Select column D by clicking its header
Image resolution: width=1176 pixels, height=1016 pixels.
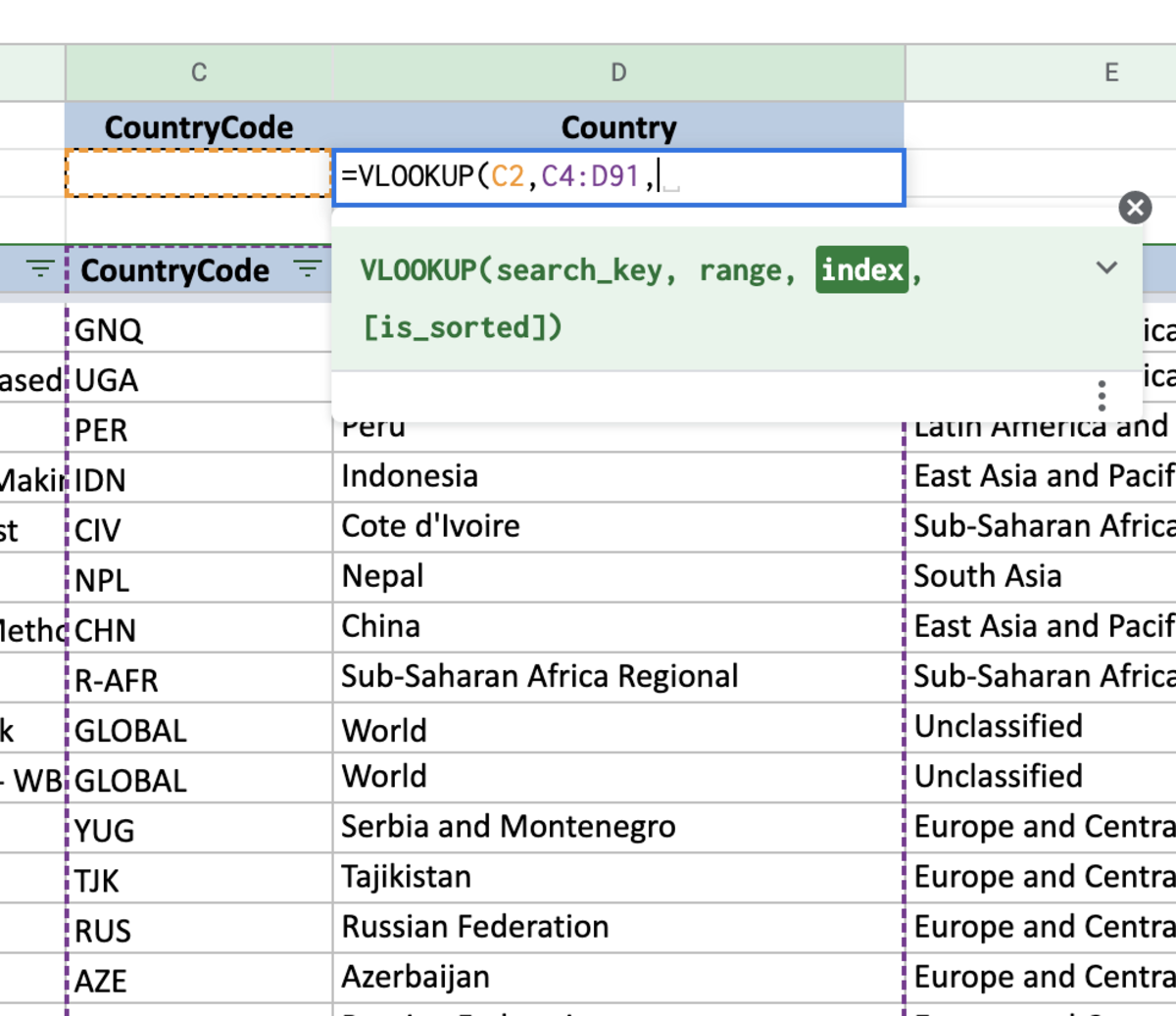click(x=617, y=72)
